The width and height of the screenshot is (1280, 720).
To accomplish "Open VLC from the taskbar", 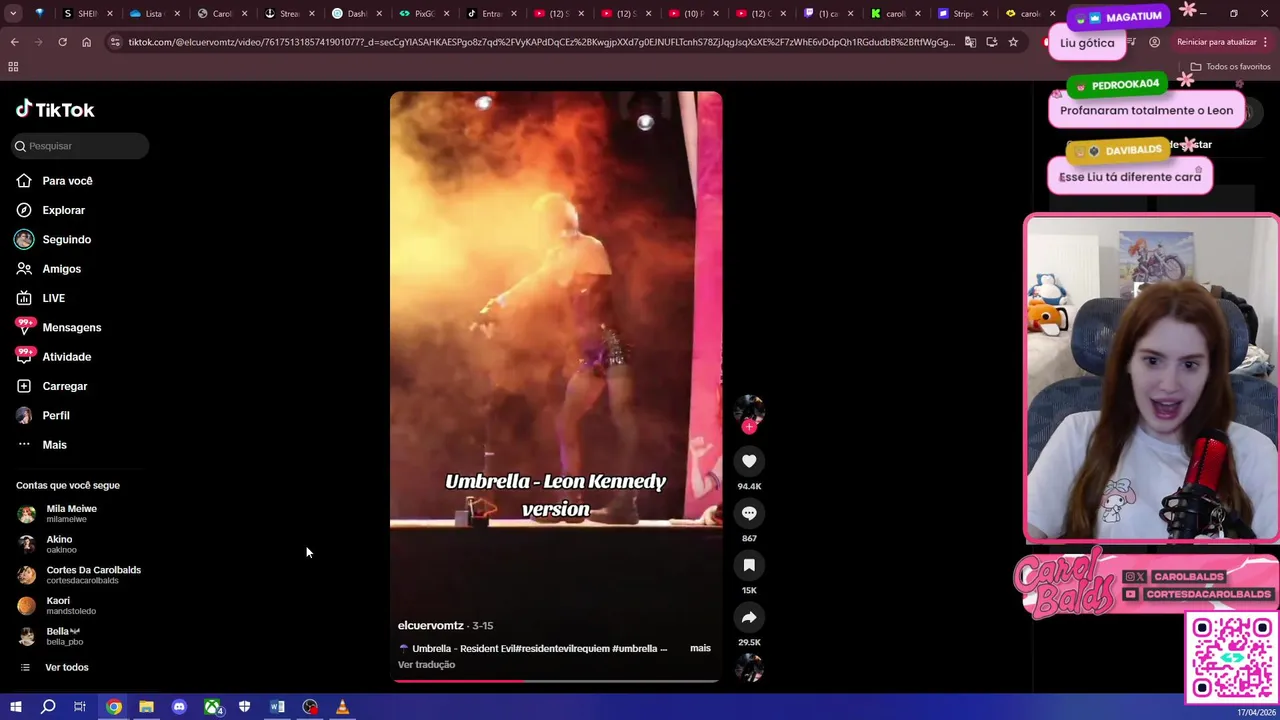I will [x=342, y=707].
